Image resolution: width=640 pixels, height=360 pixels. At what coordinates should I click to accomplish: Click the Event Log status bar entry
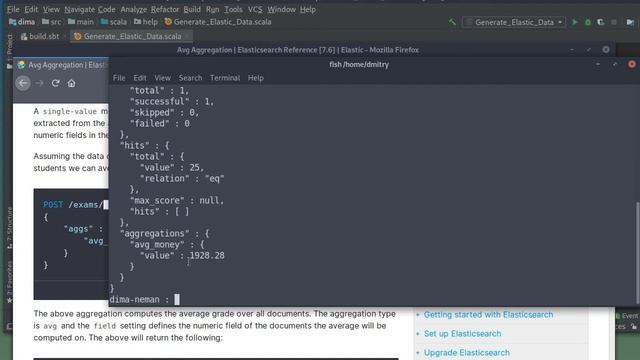coord(627,316)
